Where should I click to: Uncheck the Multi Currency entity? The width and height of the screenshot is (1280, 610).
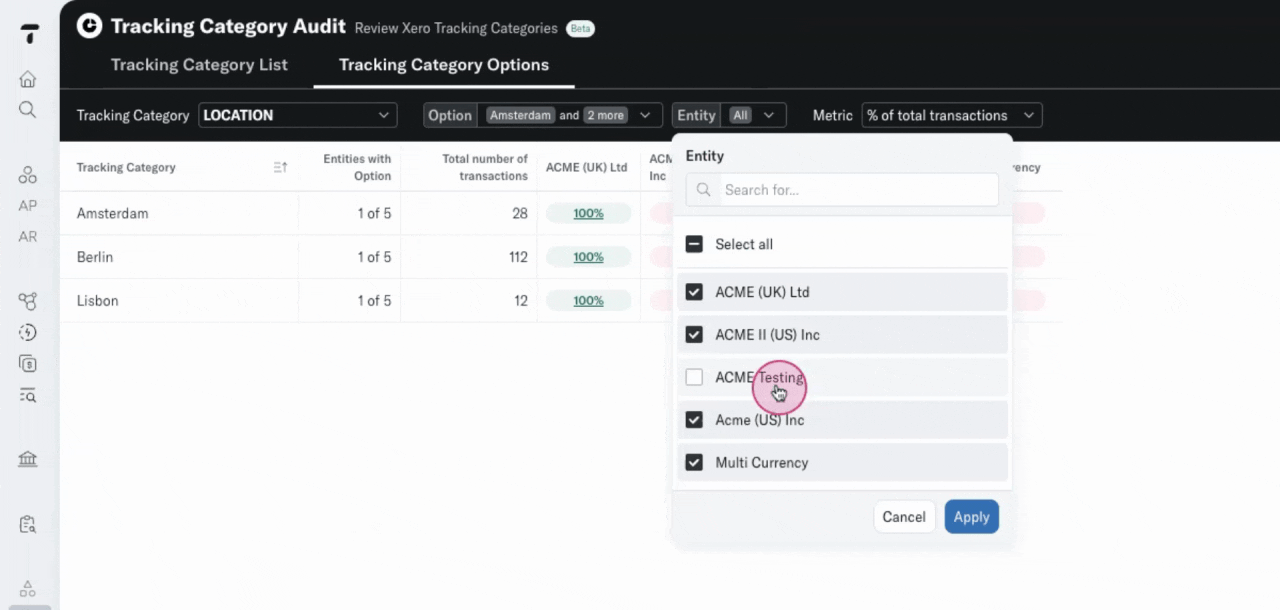click(694, 463)
